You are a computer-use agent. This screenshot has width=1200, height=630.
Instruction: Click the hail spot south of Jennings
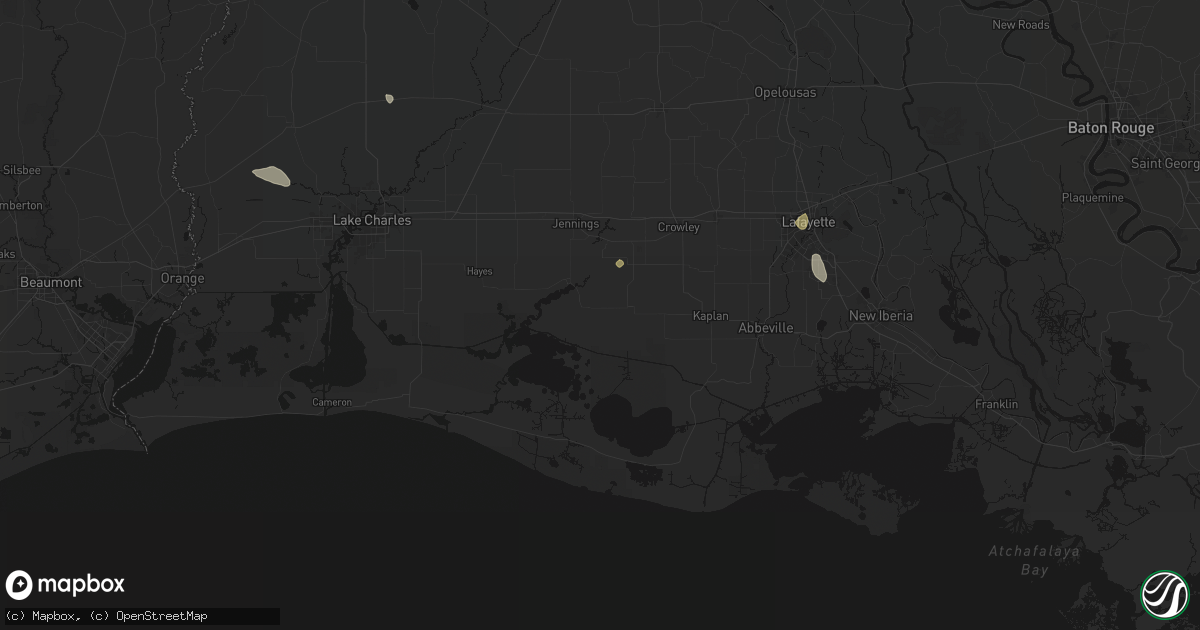(620, 264)
